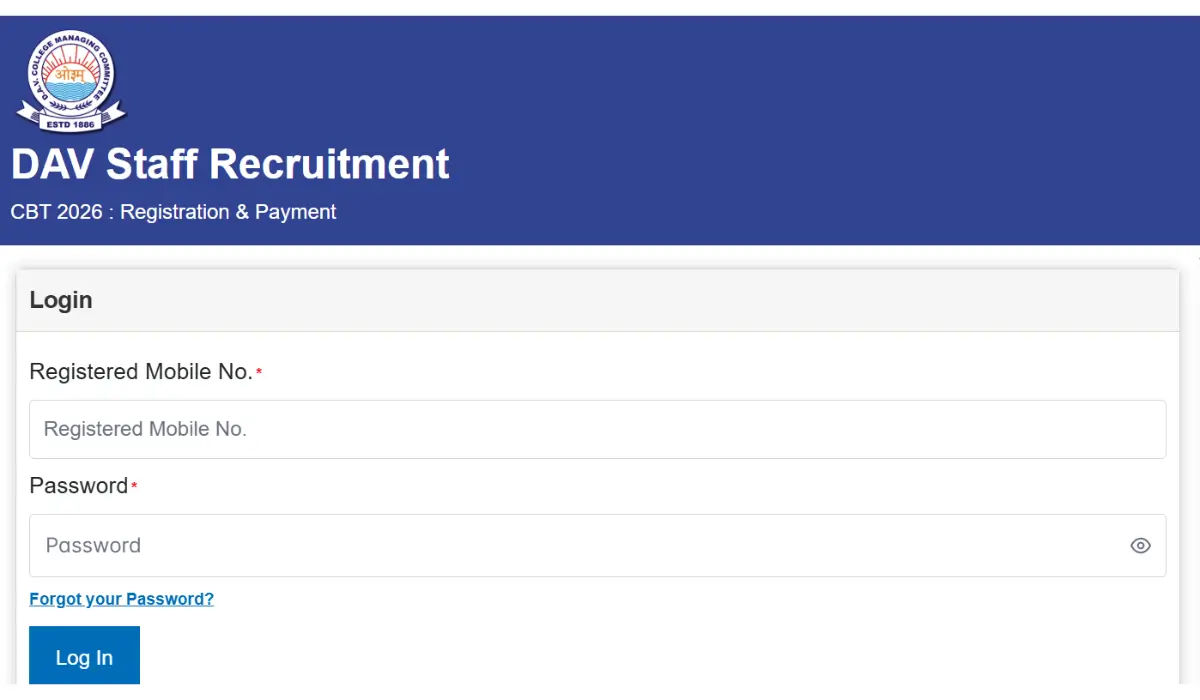Focus the Registered Mobile No. input field
1200x700 pixels.
point(598,428)
